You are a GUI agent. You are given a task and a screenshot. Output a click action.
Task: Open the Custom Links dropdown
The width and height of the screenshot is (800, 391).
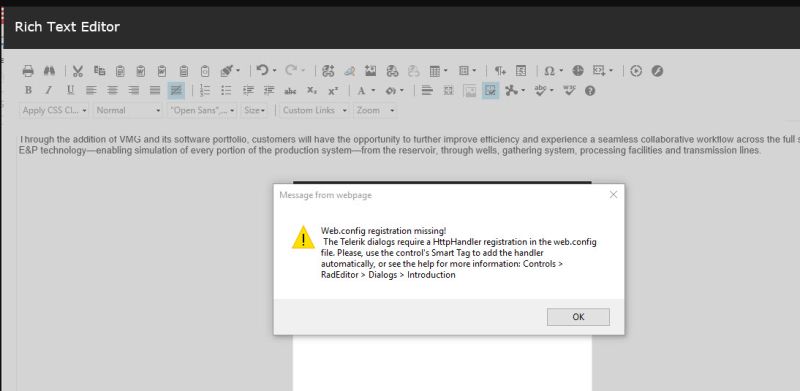[314, 110]
